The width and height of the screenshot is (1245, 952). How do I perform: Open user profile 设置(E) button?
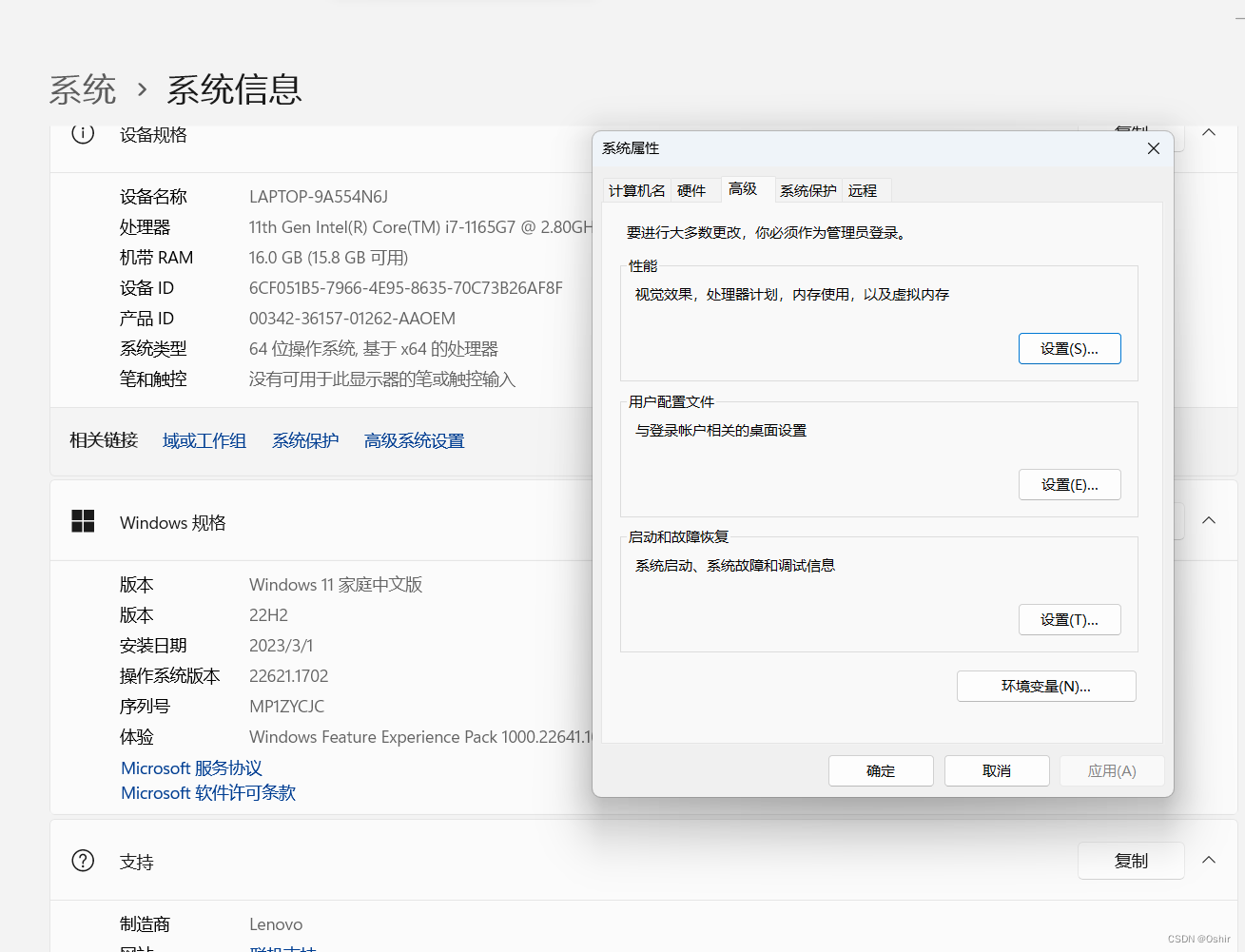point(1069,485)
